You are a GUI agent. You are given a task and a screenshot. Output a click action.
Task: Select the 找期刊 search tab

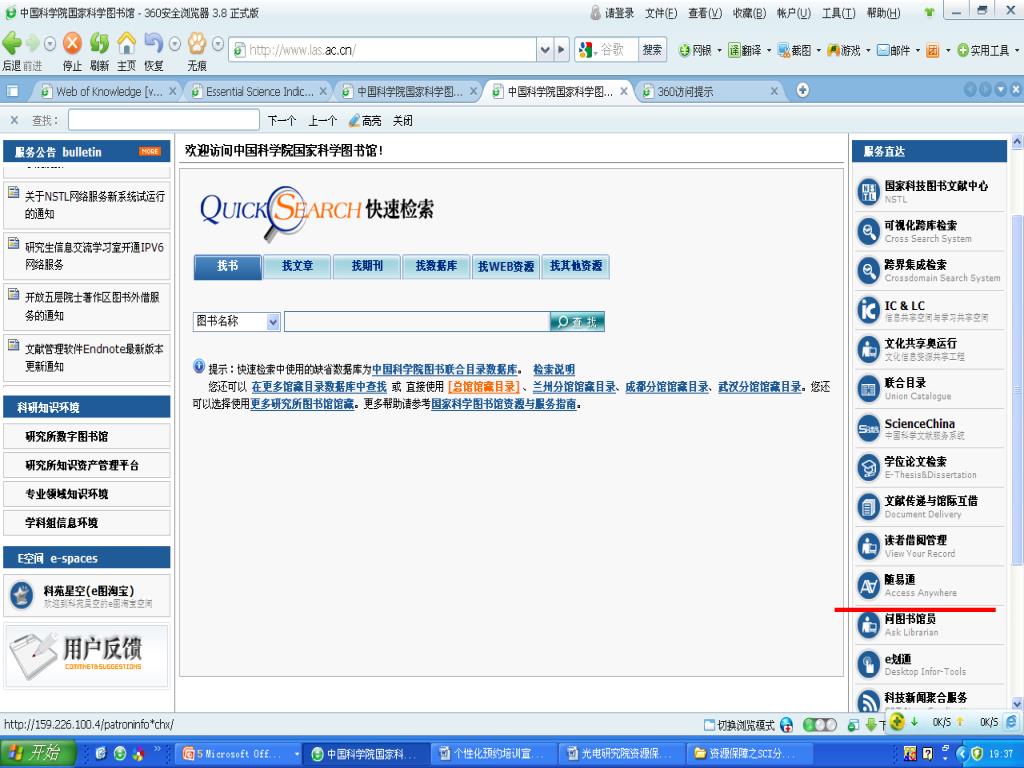(x=367, y=266)
